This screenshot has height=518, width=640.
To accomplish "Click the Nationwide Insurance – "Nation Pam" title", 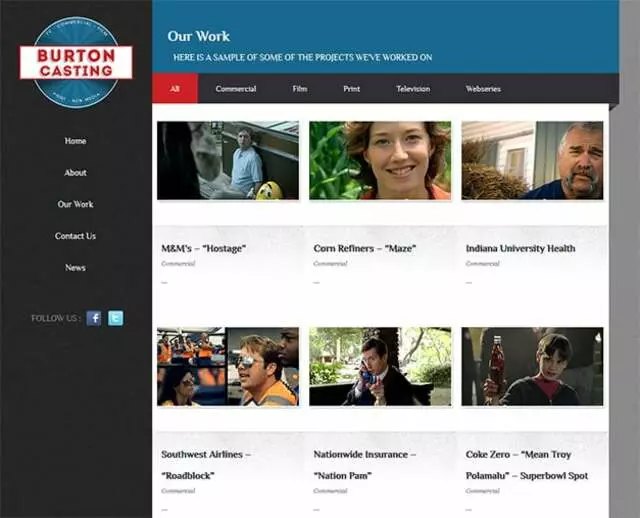I will pos(364,465).
